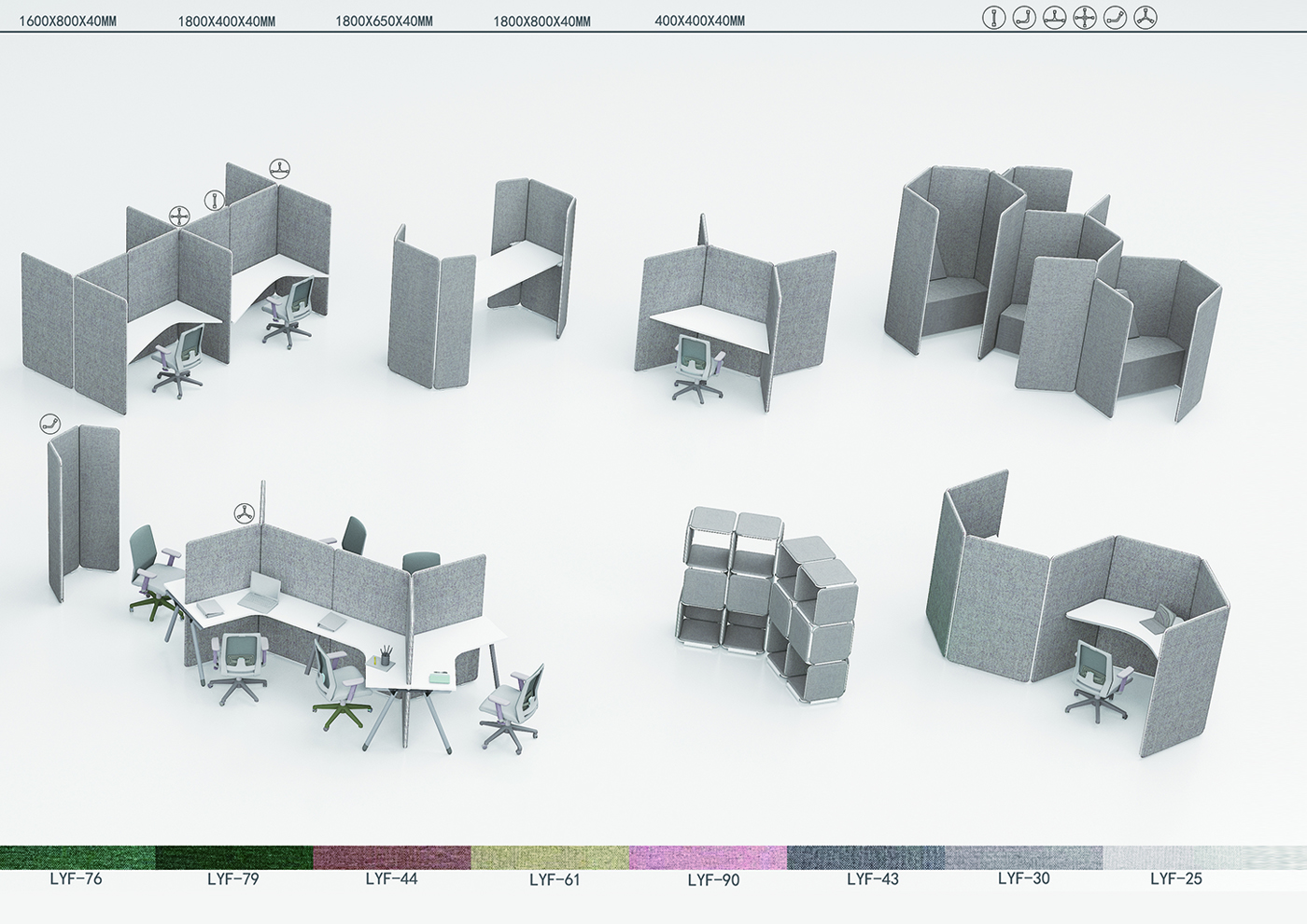Pick the LYF-76 green fabric swatch
Viewport: 1307px width, 924px height.
pyautogui.click(x=77, y=858)
